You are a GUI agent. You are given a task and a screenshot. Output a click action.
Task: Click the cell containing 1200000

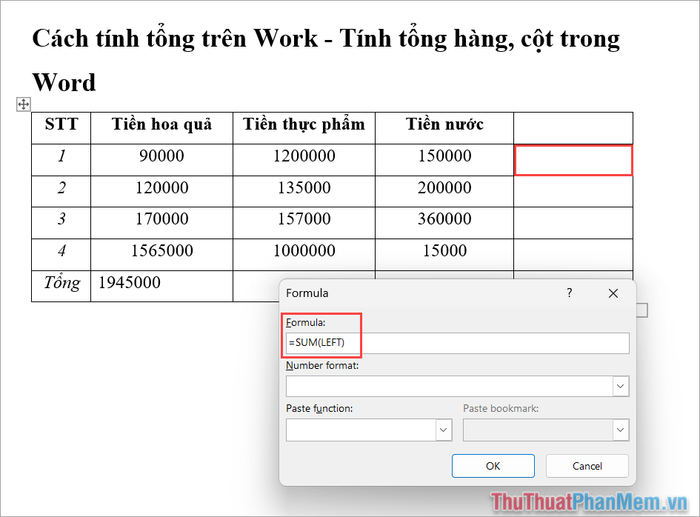[304, 160]
